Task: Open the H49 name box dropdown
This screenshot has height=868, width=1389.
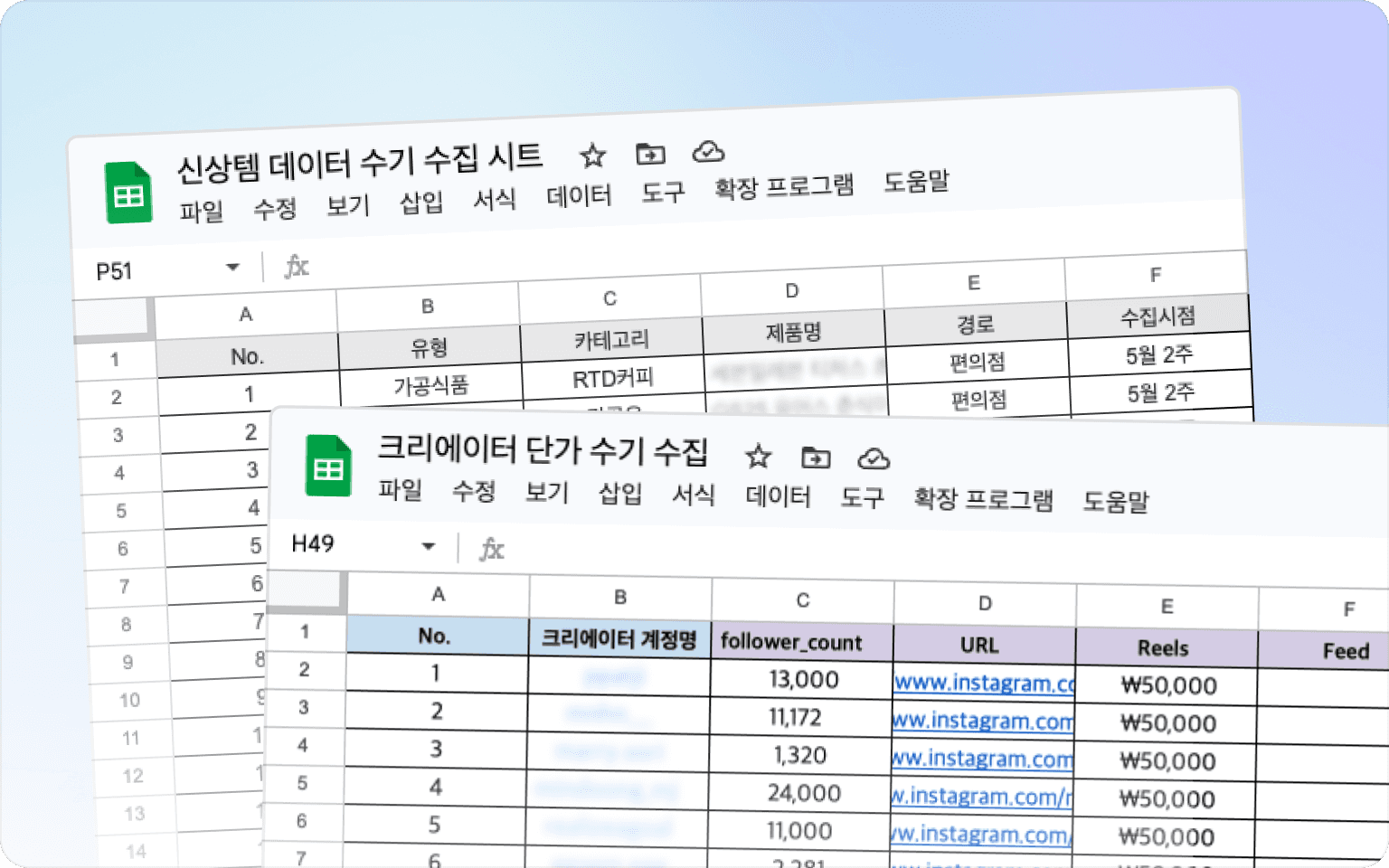Action: [429, 546]
